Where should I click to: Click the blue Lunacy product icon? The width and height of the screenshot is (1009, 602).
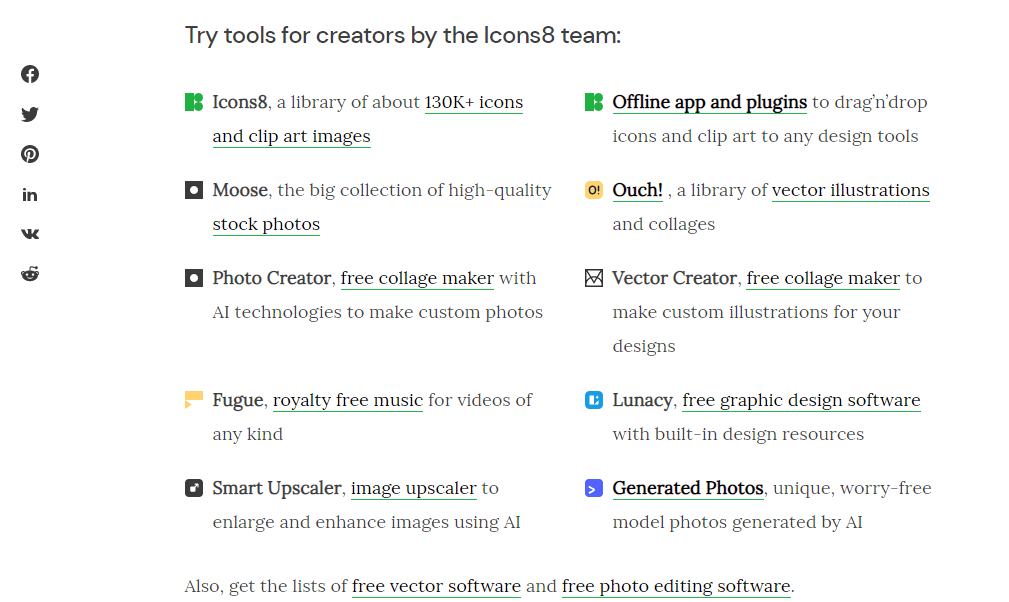(x=594, y=400)
